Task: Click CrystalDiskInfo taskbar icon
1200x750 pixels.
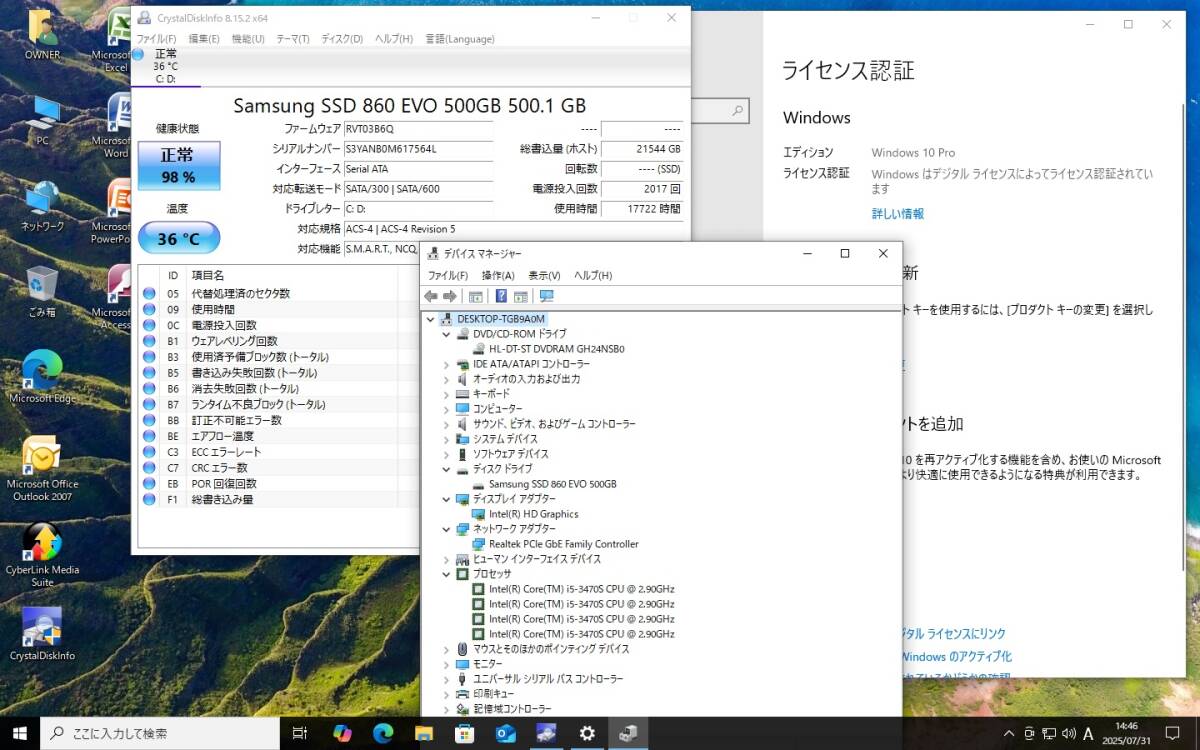Action: coord(546,733)
